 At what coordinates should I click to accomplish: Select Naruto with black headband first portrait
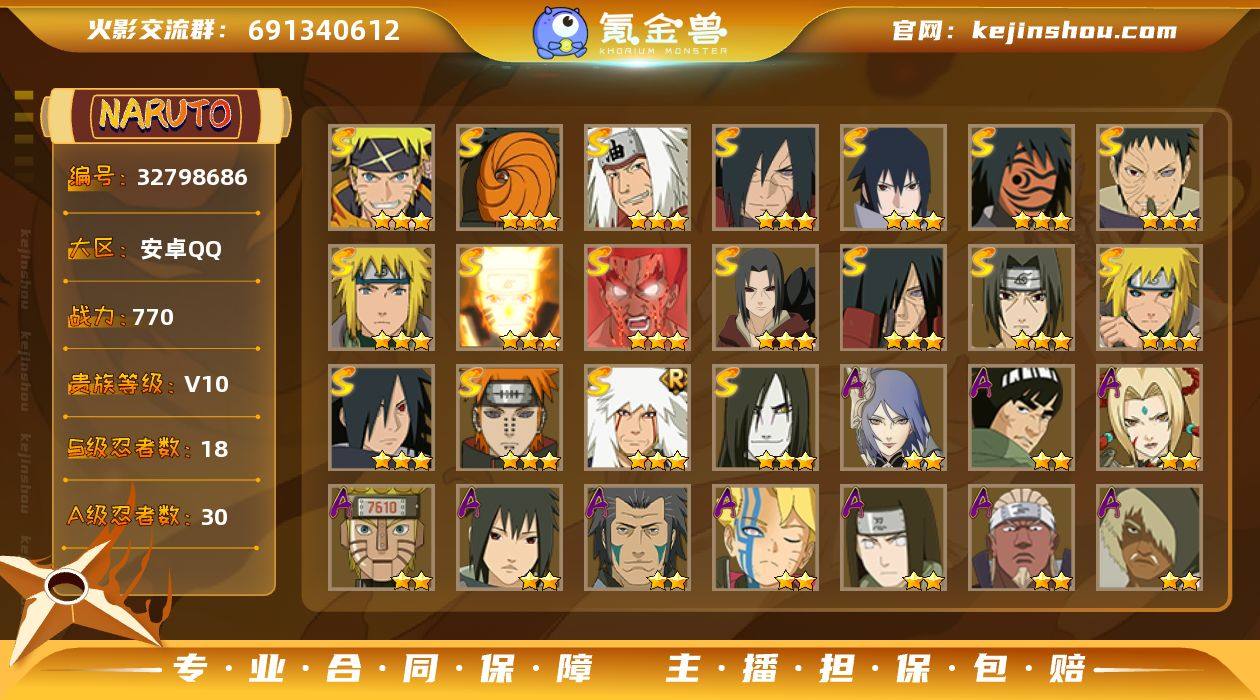pos(382,178)
